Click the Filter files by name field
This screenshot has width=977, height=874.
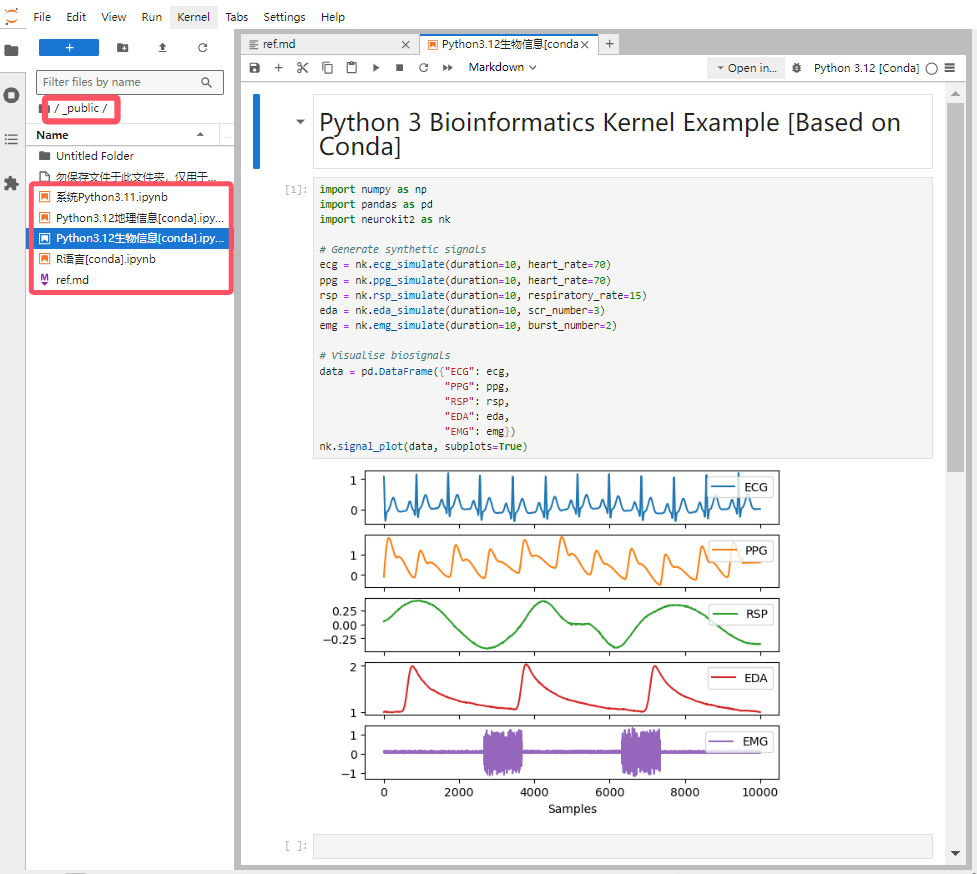(x=130, y=82)
